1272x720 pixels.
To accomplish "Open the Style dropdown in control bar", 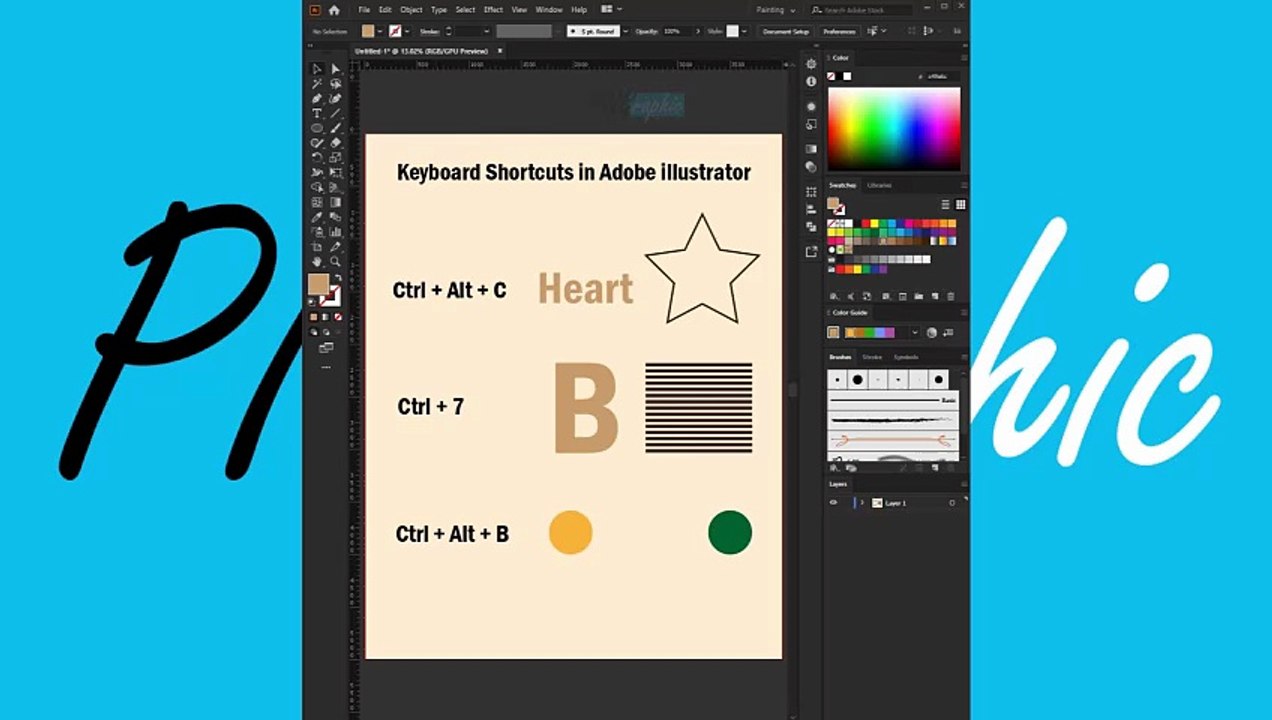I will click(744, 31).
